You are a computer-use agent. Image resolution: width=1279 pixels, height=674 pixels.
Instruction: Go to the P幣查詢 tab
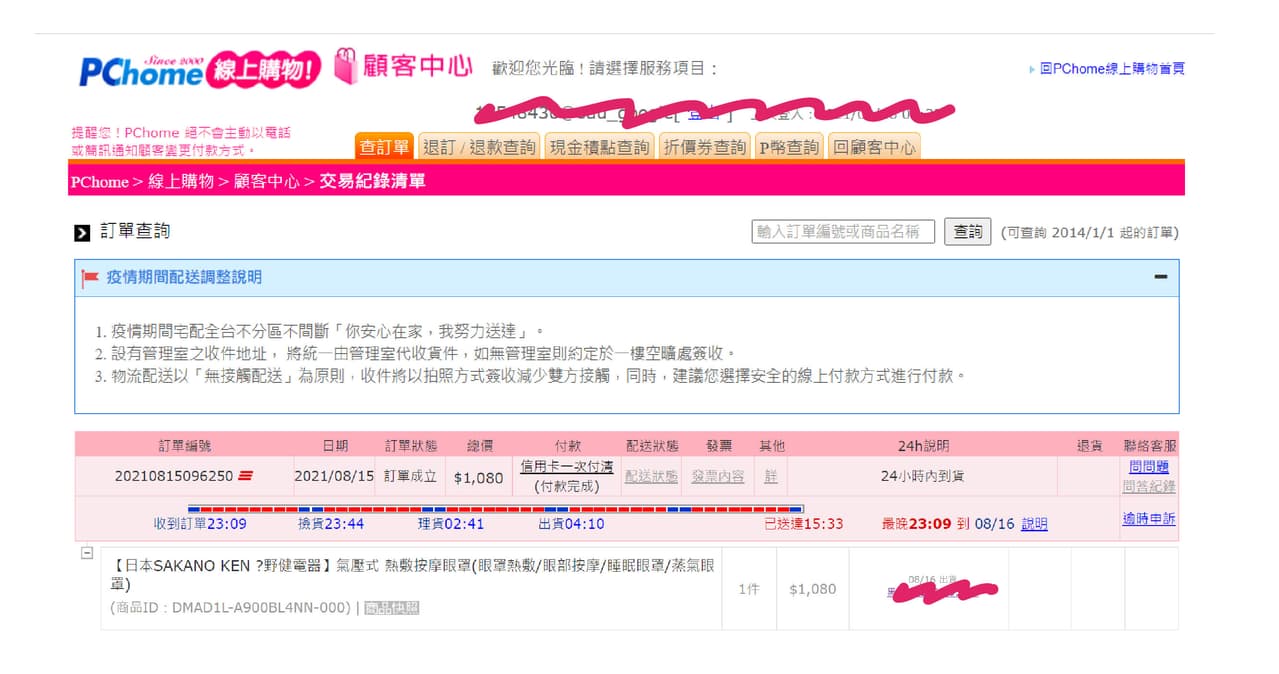point(788,147)
